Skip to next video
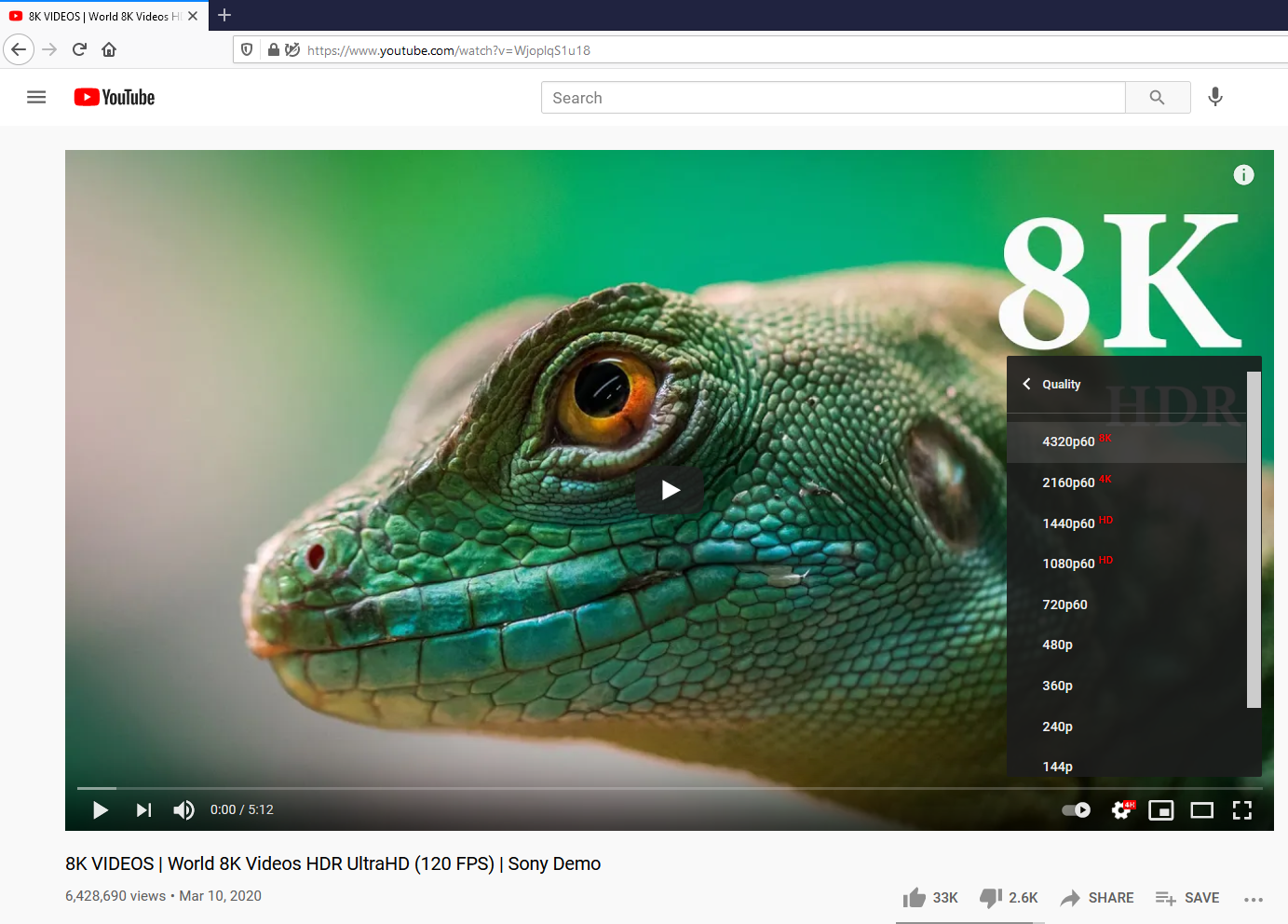The image size is (1288, 924). (143, 810)
